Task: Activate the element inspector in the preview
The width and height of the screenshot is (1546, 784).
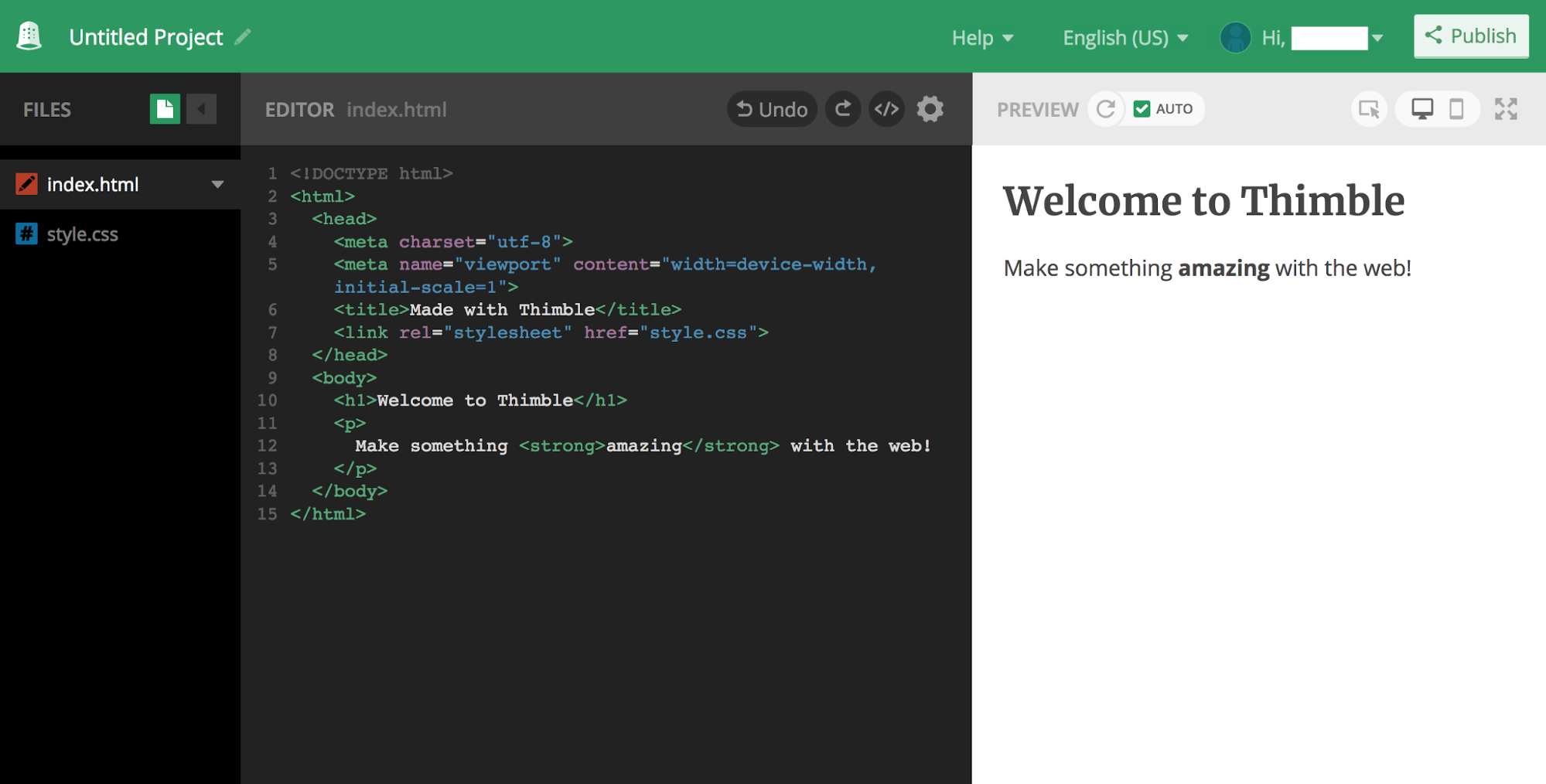Action: pos(1369,109)
